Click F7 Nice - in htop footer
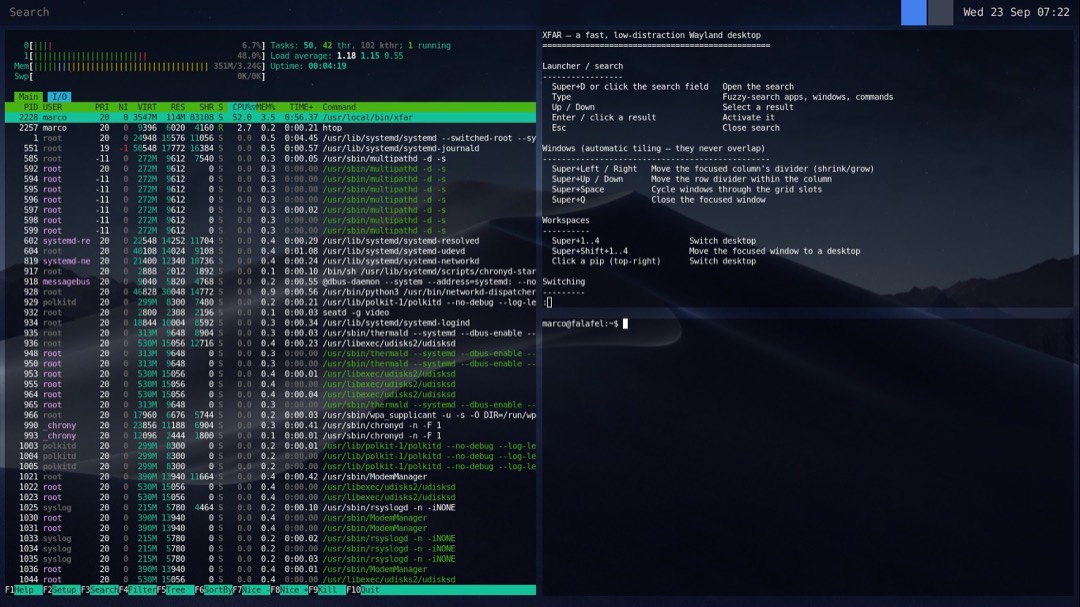This screenshot has width=1080, height=607. (x=251, y=590)
